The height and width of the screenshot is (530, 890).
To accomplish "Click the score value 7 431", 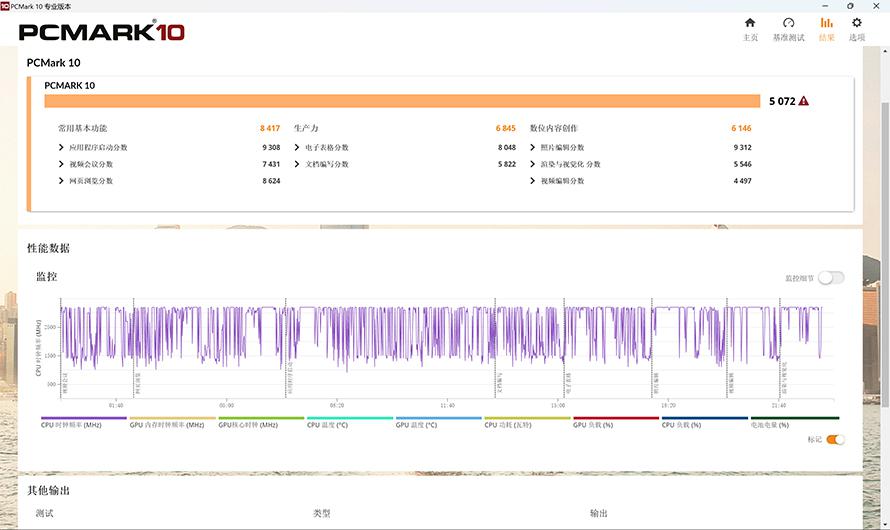I will pos(271,164).
